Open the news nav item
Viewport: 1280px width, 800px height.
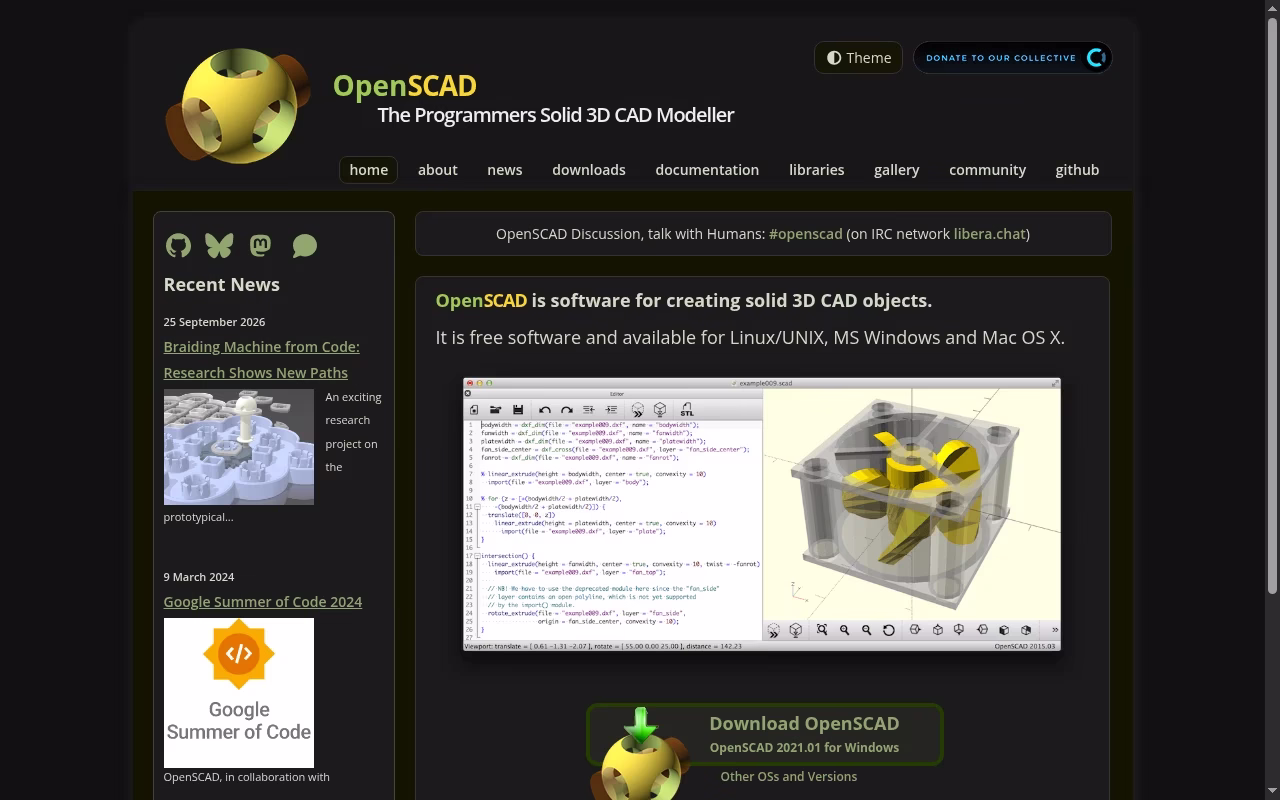[505, 170]
